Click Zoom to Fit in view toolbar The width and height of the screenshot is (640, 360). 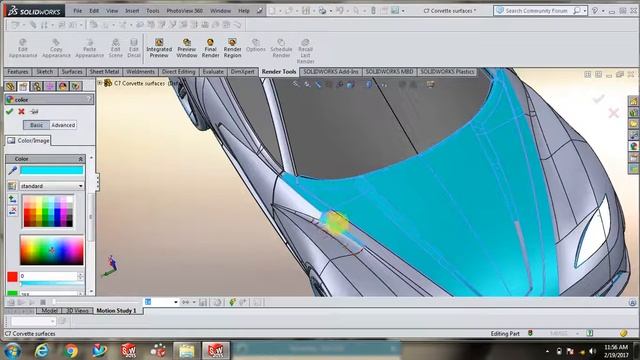296,84
